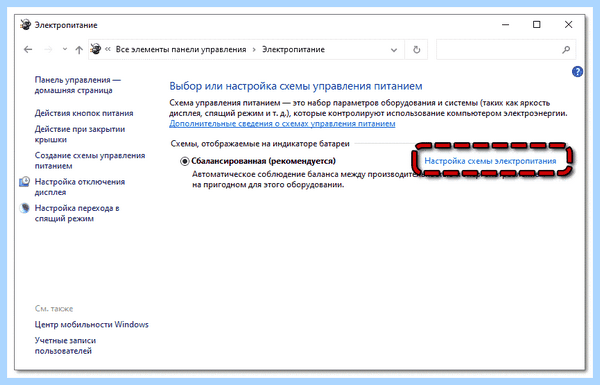Close the Электропитание window
600x385 pixels.
[x=568, y=25]
